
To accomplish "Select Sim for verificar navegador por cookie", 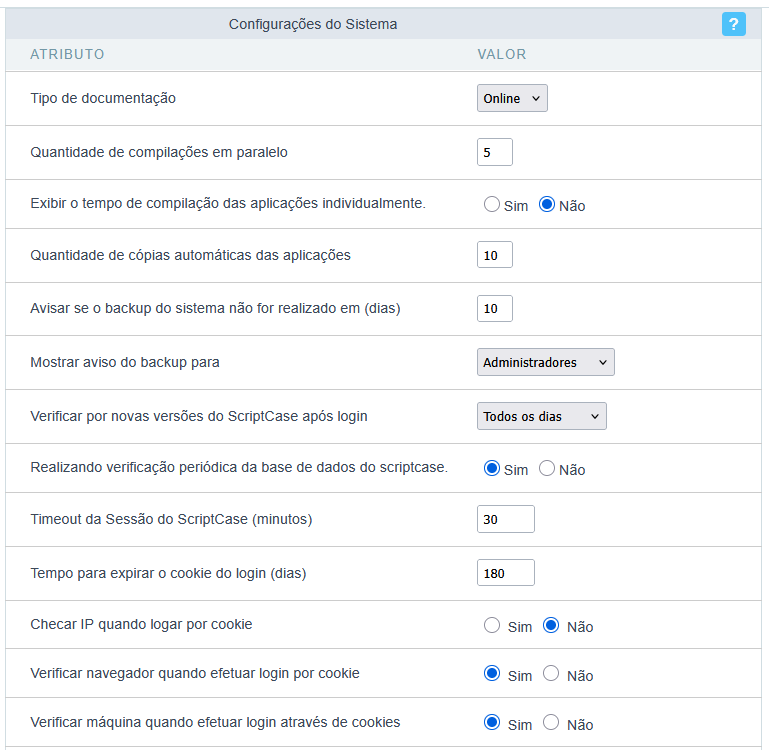I will pos(491,673).
